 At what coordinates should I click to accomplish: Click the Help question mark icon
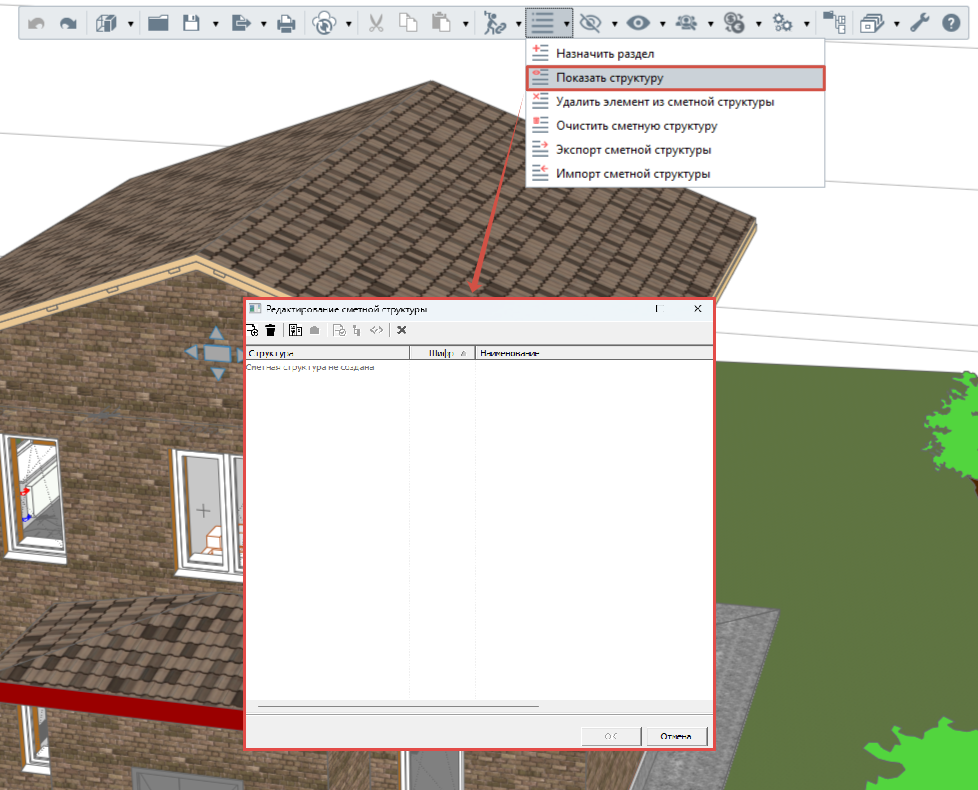tap(951, 24)
